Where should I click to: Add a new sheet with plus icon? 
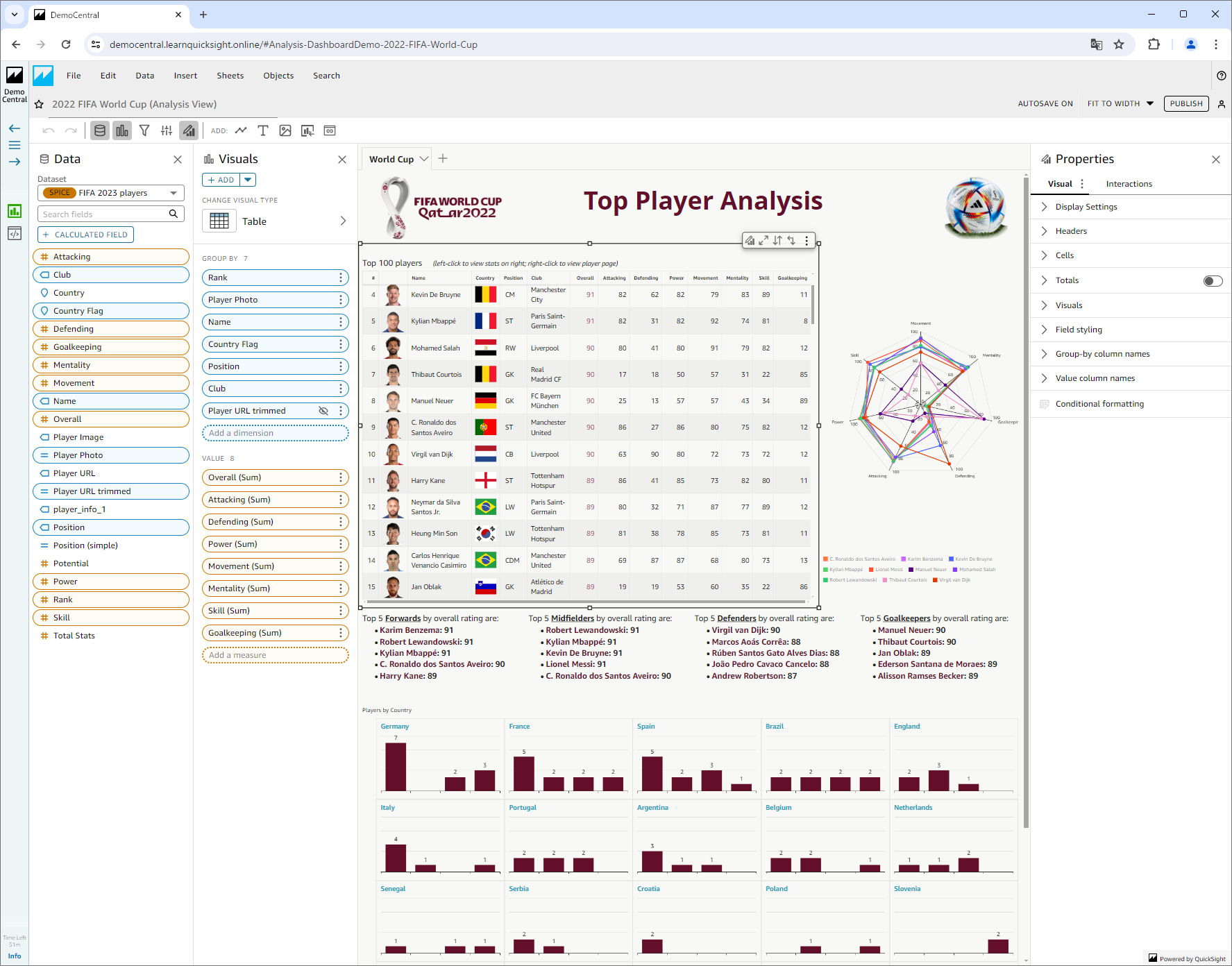coord(443,159)
